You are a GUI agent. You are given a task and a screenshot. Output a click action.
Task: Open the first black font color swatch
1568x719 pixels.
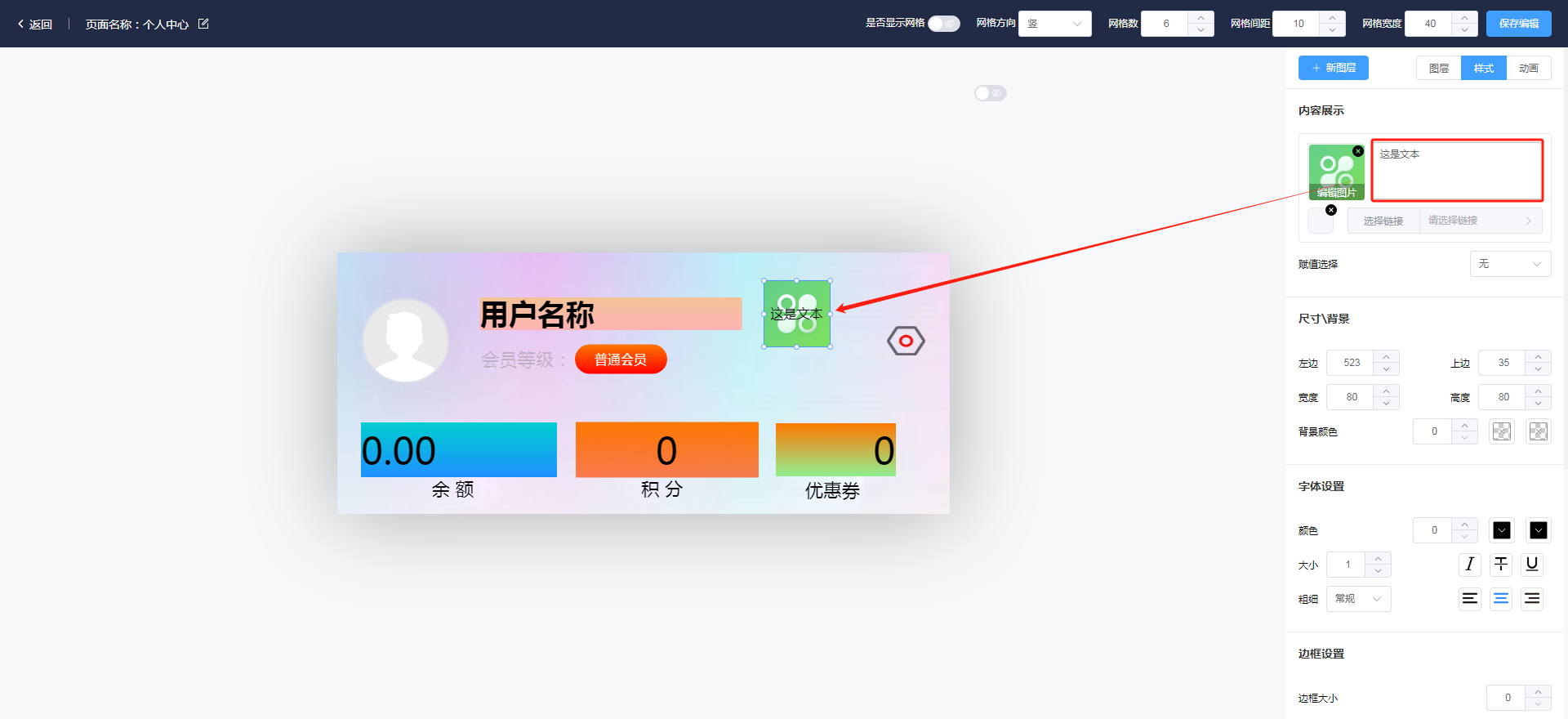tap(1502, 530)
